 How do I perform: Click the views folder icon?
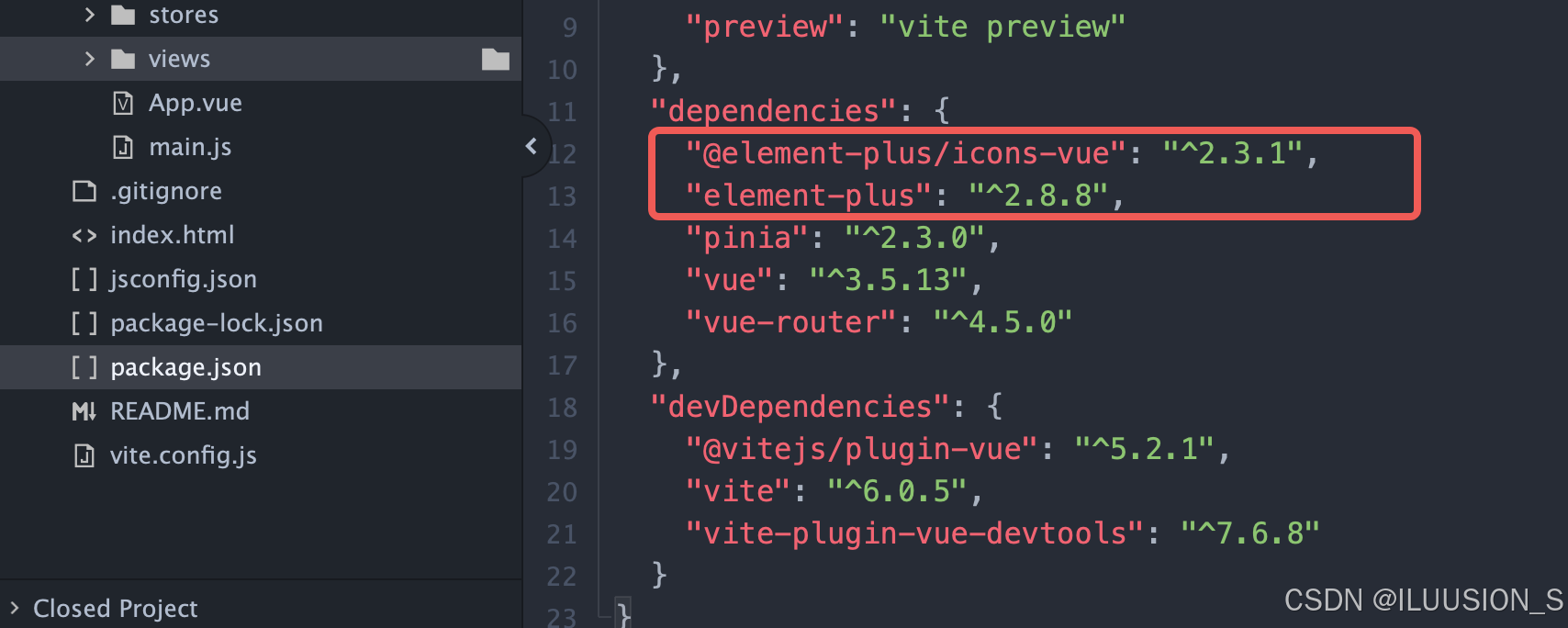[x=123, y=59]
